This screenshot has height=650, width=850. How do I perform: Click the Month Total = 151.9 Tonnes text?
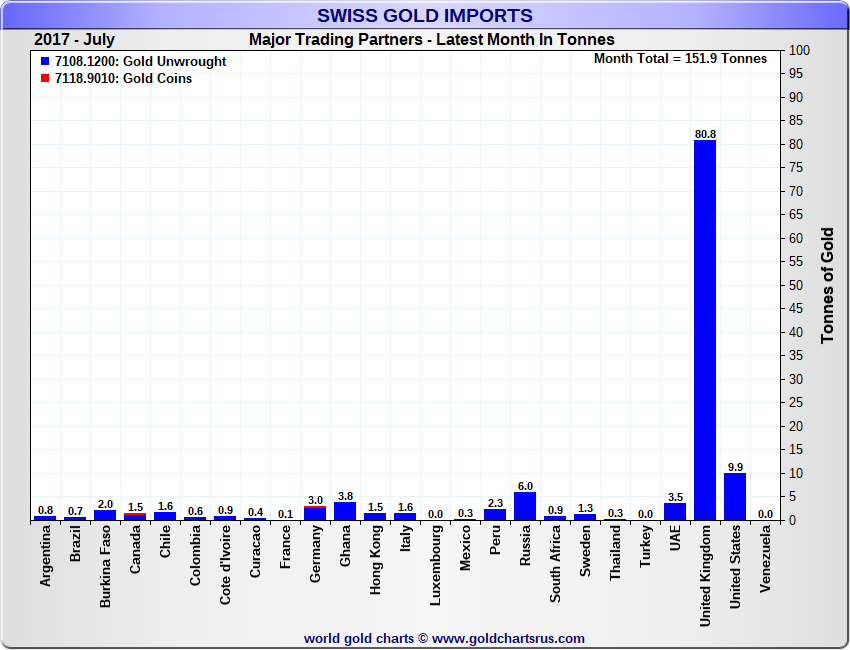(x=680, y=59)
